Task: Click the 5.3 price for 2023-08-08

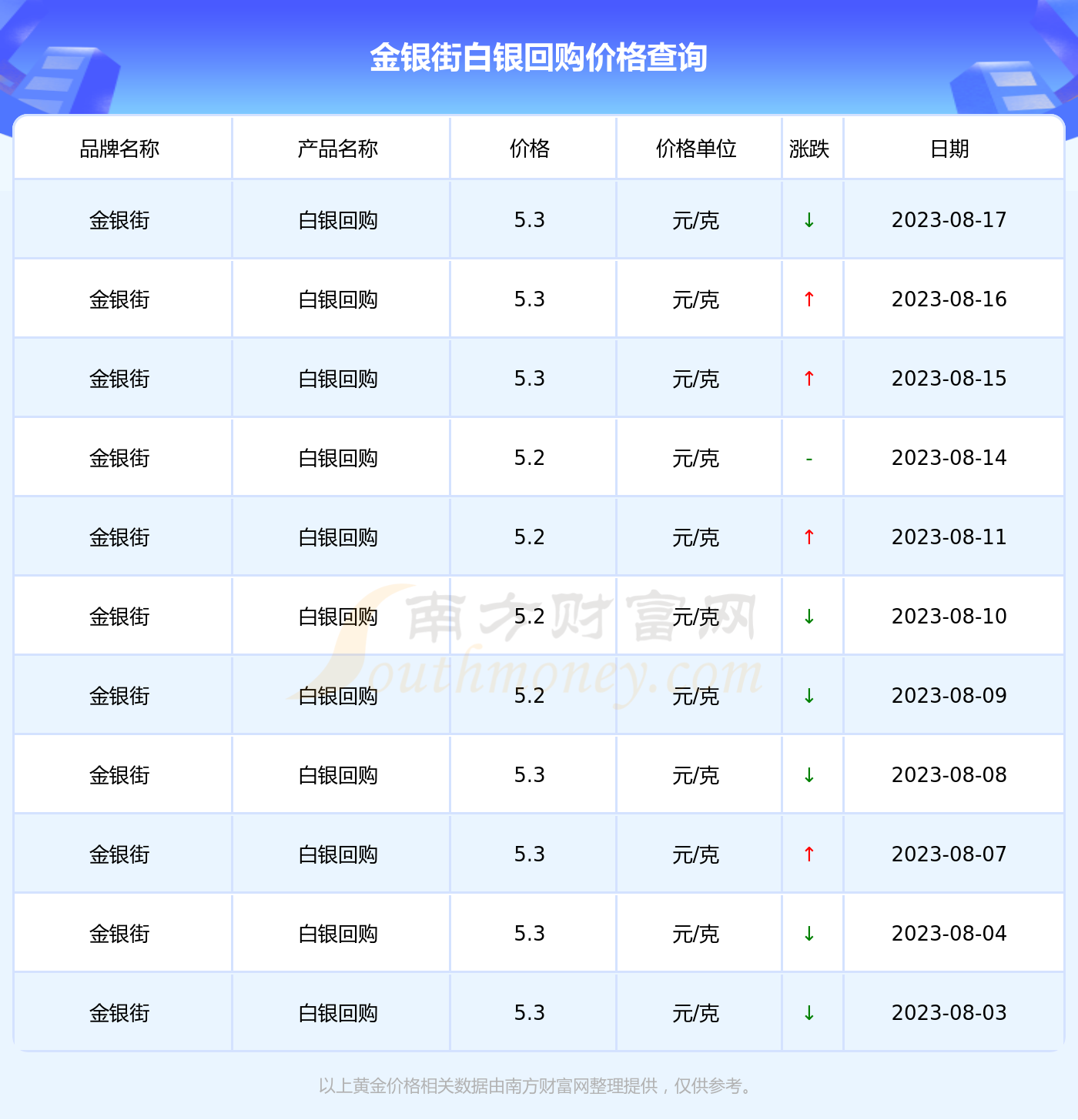Action: (530, 775)
